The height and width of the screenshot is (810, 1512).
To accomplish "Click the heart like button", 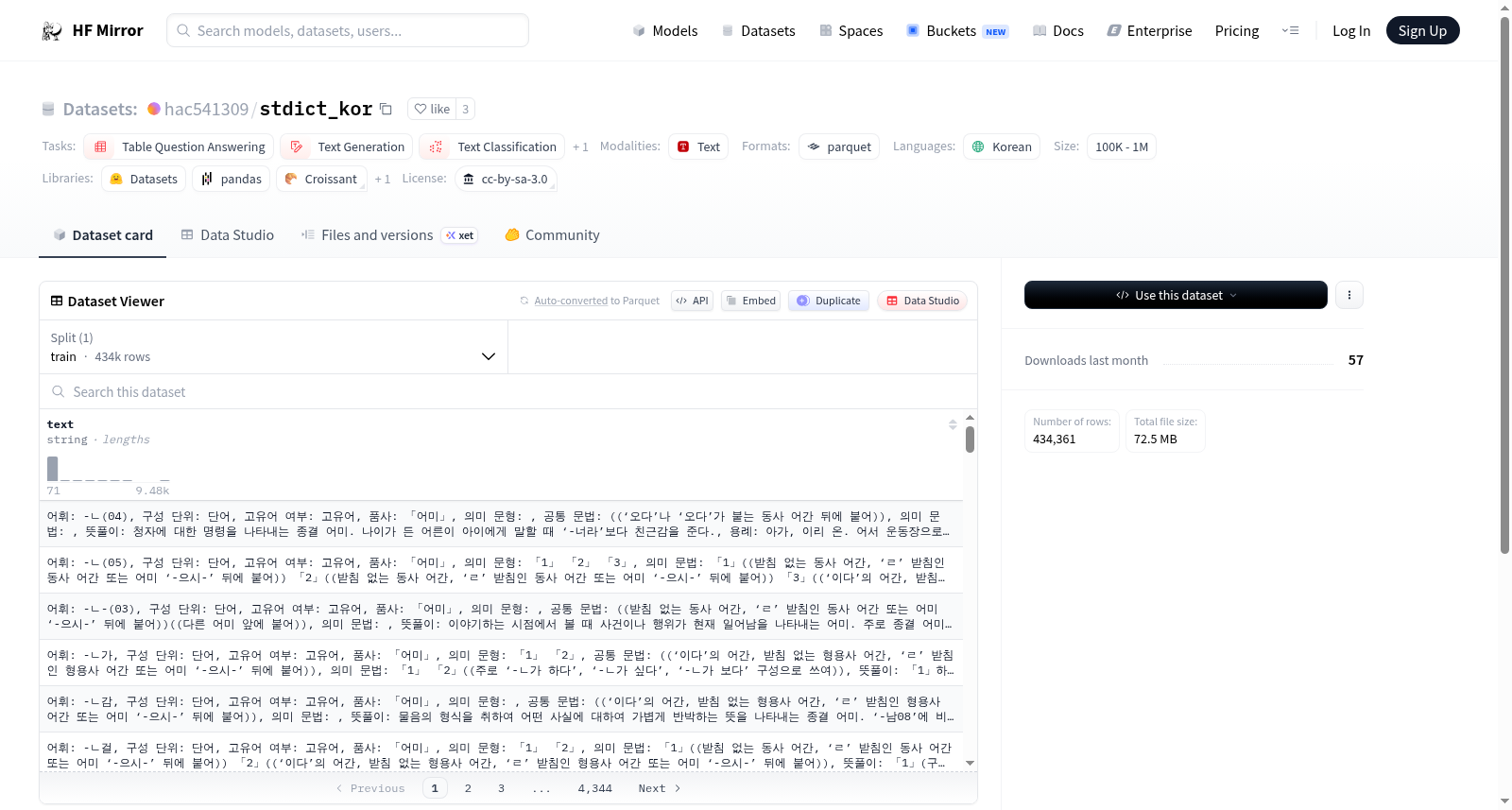I will [432, 109].
